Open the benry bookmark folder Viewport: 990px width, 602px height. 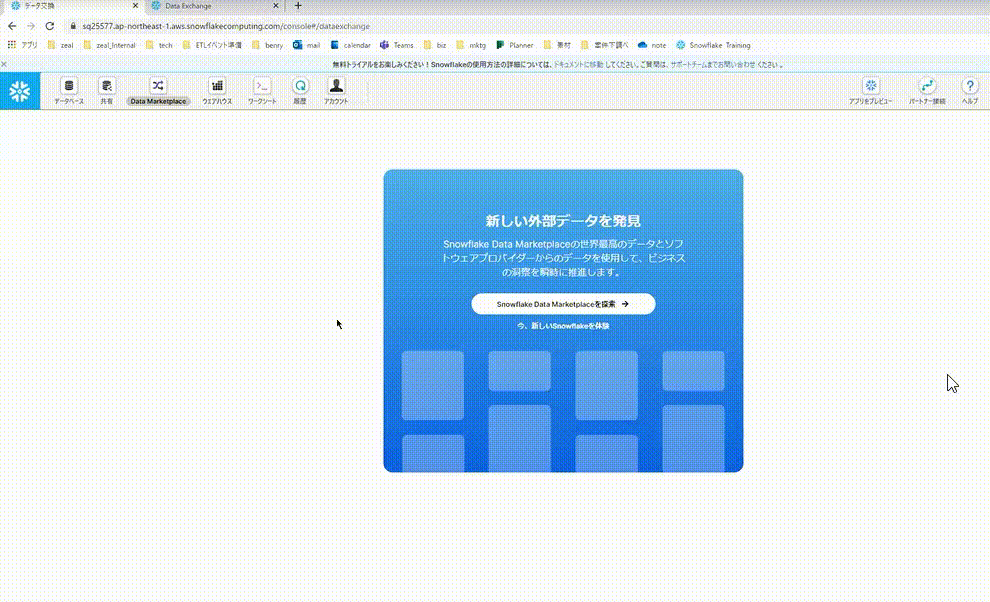(x=267, y=45)
